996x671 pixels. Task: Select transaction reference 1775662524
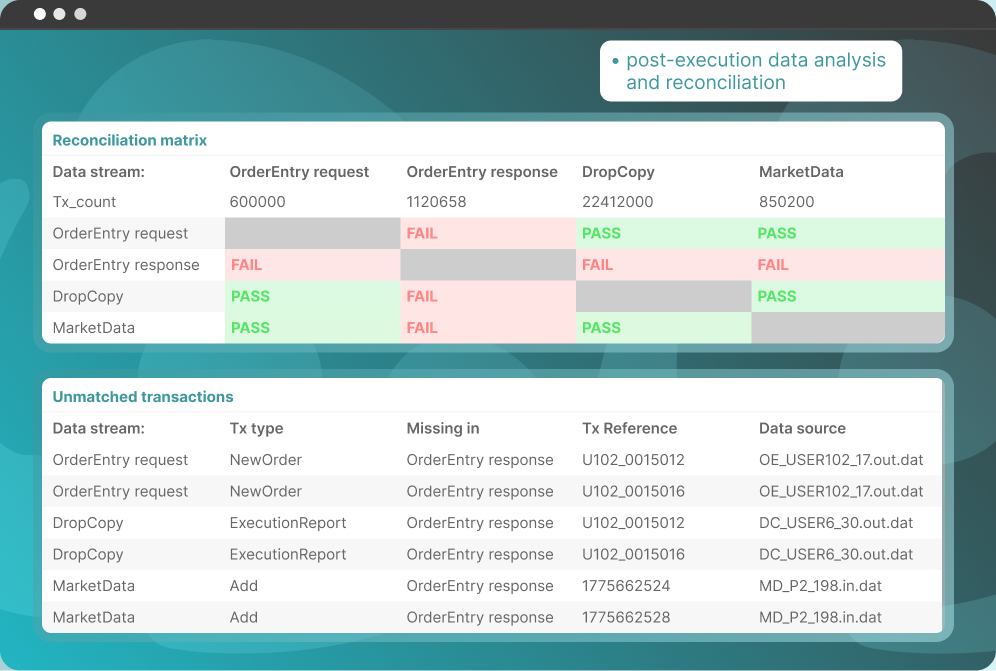click(x=626, y=586)
